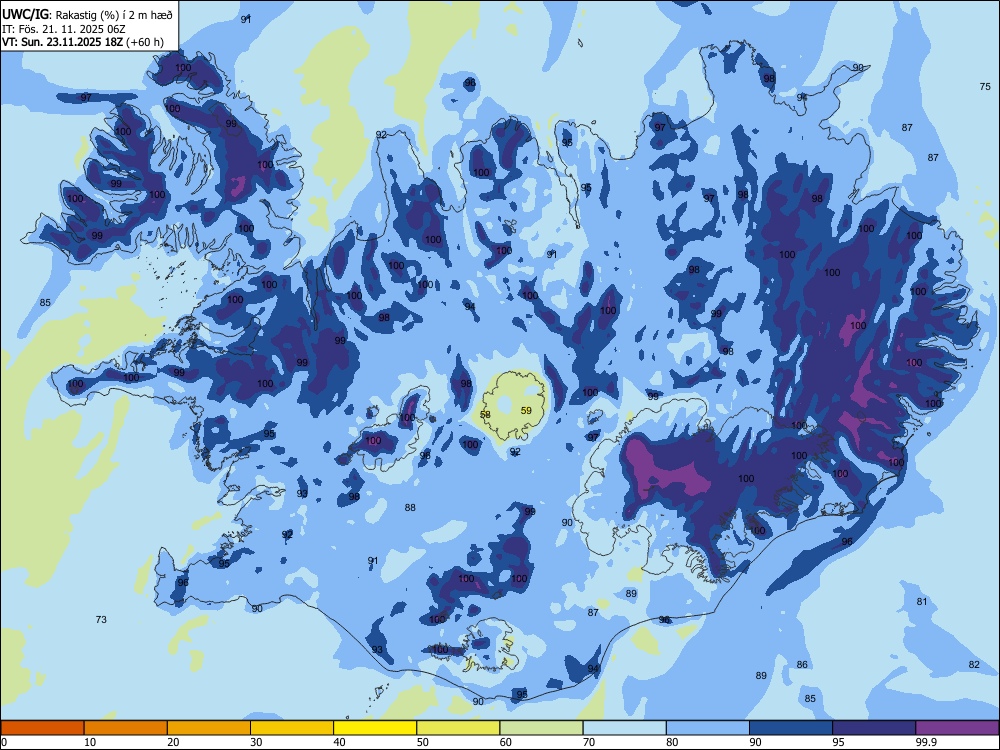Viewport: 1000px width, 750px height.
Task: Click legend tick label '10'
Action: click(90, 742)
